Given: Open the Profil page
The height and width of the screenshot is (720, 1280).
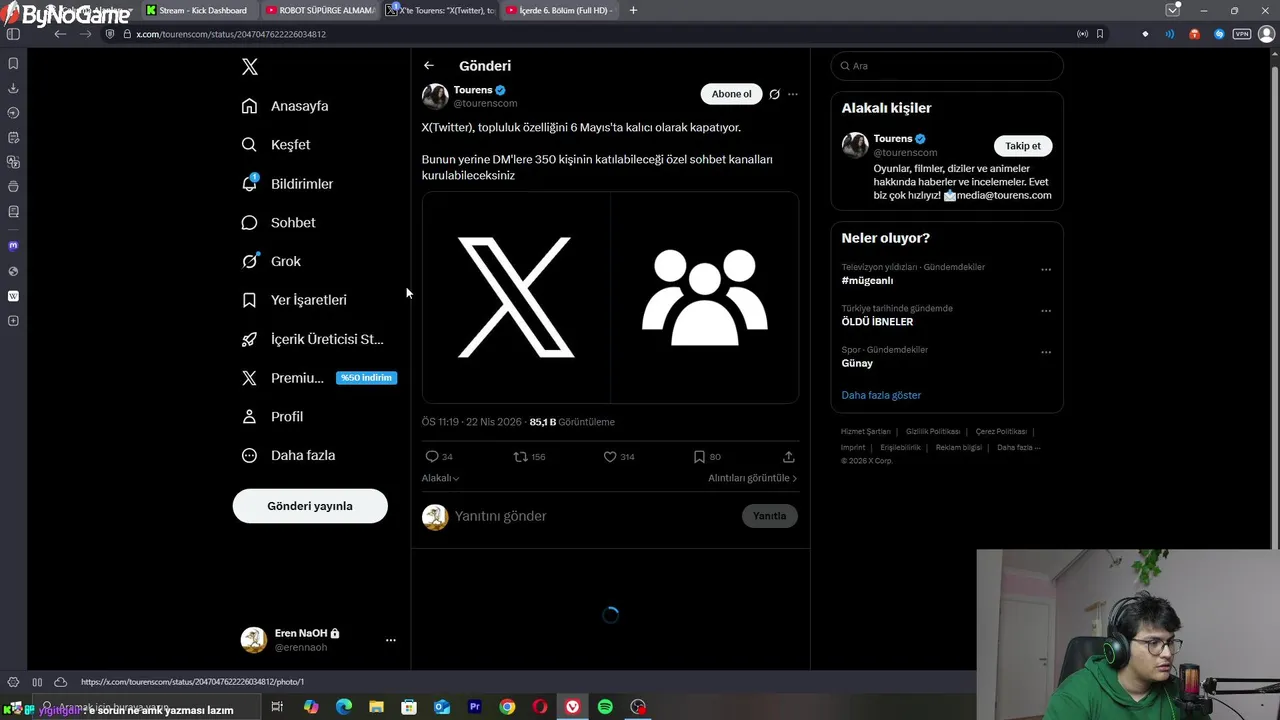Looking at the screenshot, I should click(272, 417).
